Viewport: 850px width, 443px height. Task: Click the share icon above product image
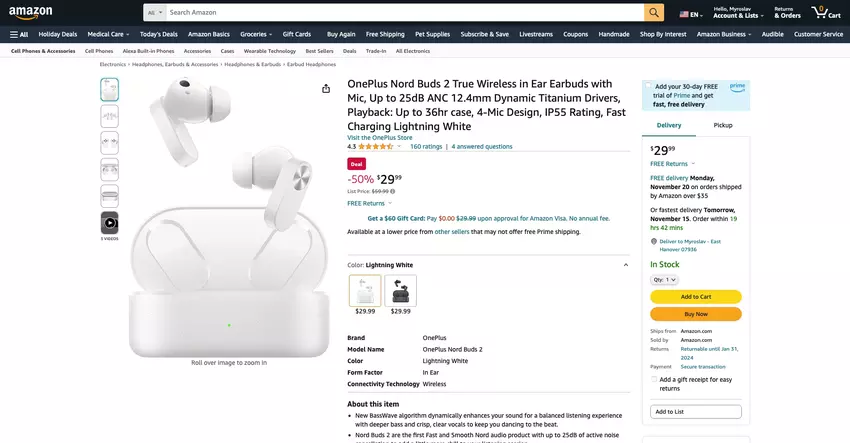[x=326, y=88]
